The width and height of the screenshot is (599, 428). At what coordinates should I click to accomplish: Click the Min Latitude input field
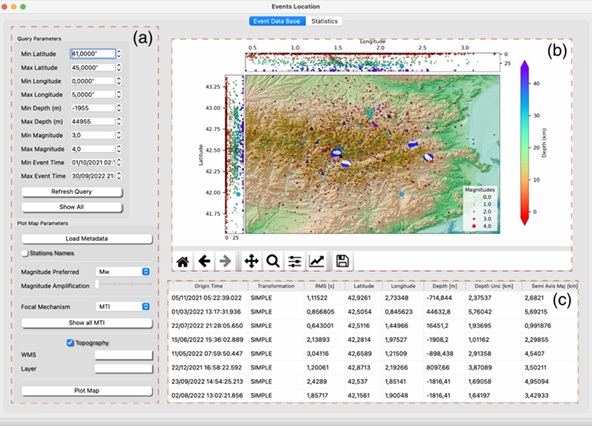point(93,54)
